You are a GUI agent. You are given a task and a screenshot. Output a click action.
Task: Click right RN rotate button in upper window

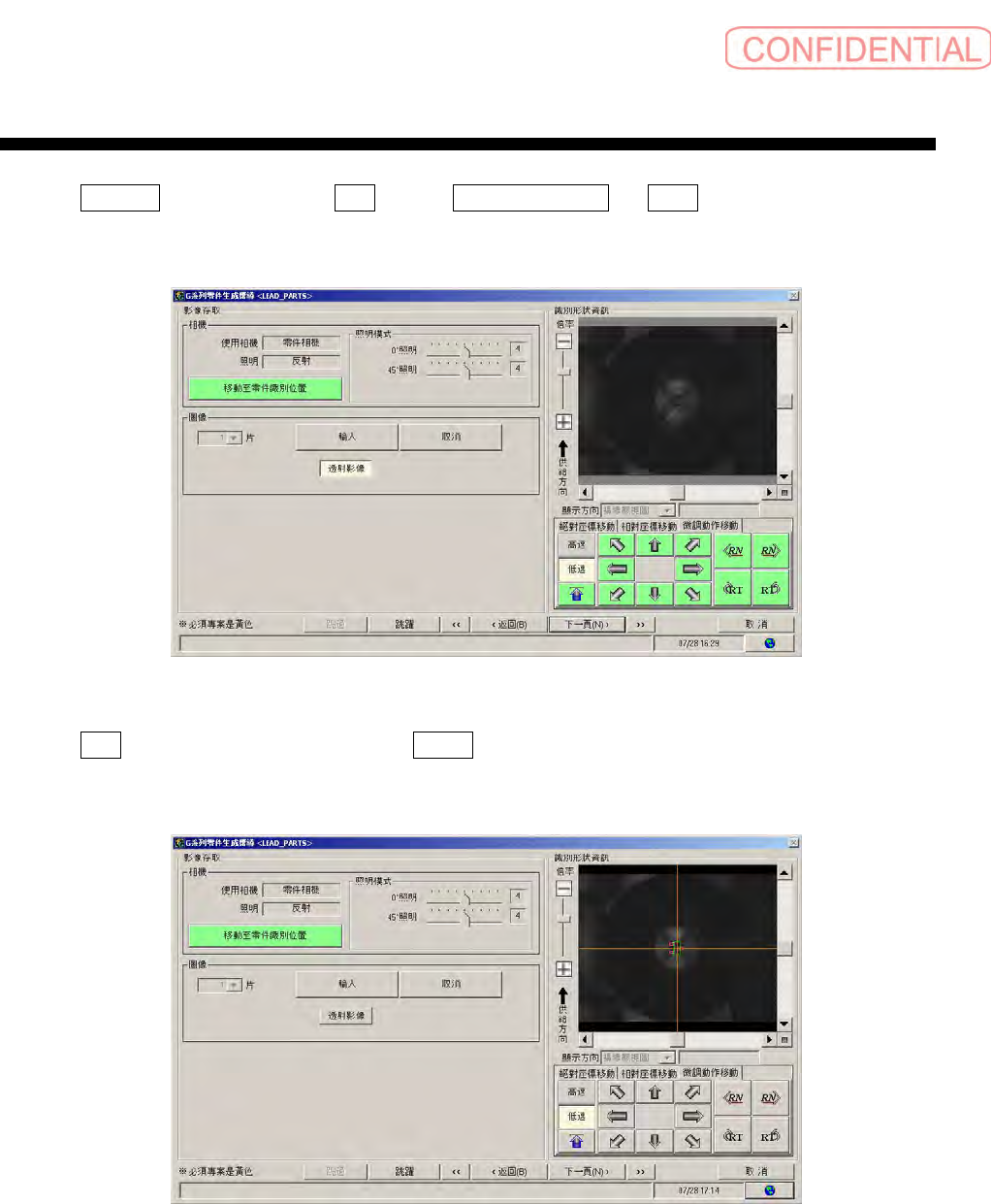(x=770, y=551)
